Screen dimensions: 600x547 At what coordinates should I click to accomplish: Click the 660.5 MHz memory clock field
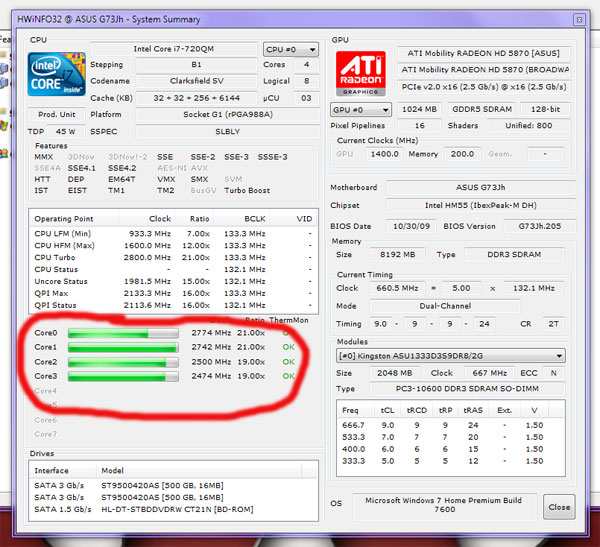[397, 288]
